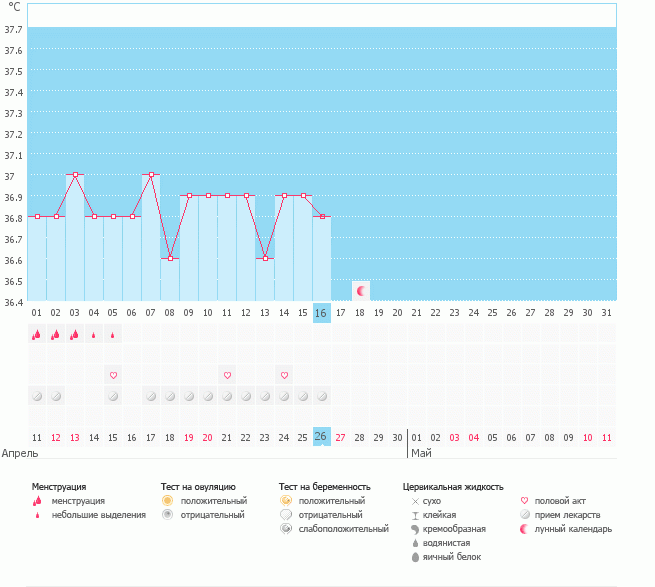Click the 'Май' month label
655x587 pixels.
421,453
